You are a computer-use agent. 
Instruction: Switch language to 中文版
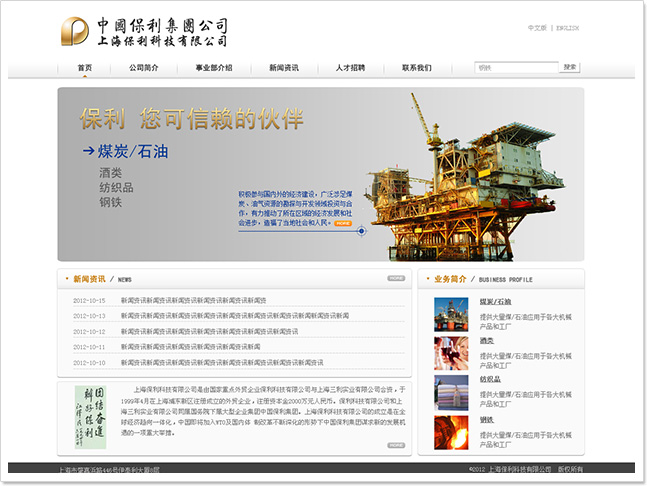537,28
